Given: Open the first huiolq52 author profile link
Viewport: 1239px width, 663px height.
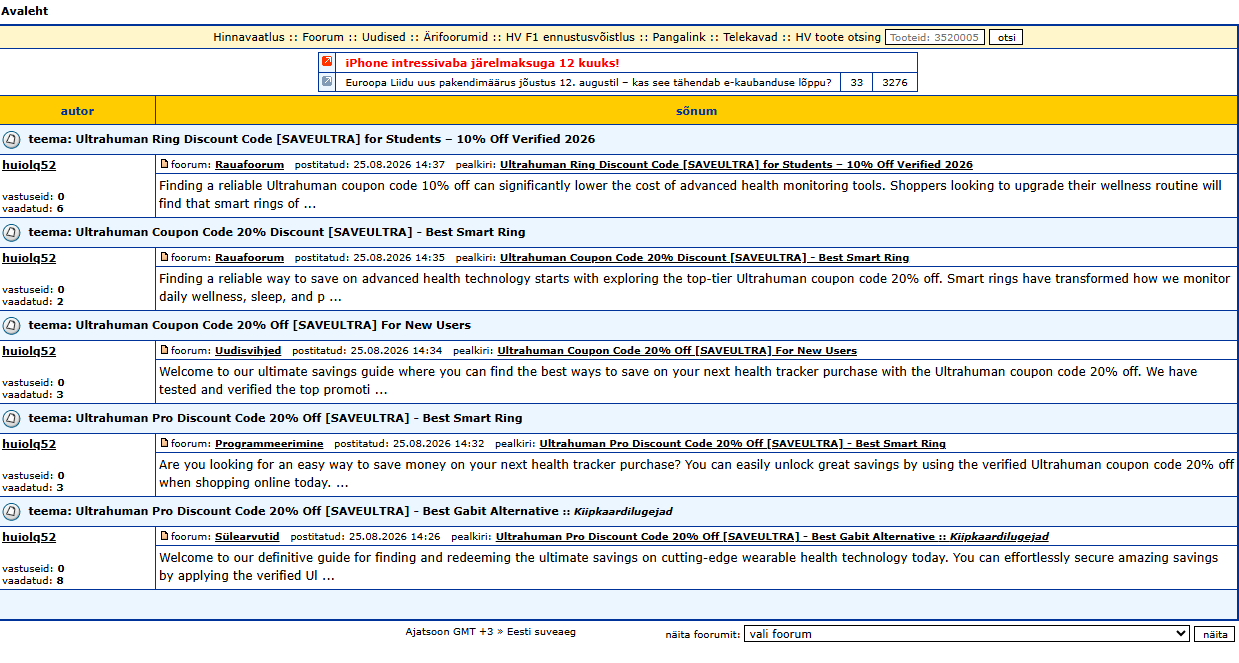Looking at the screenshot, I should click(x=29, y=165).
